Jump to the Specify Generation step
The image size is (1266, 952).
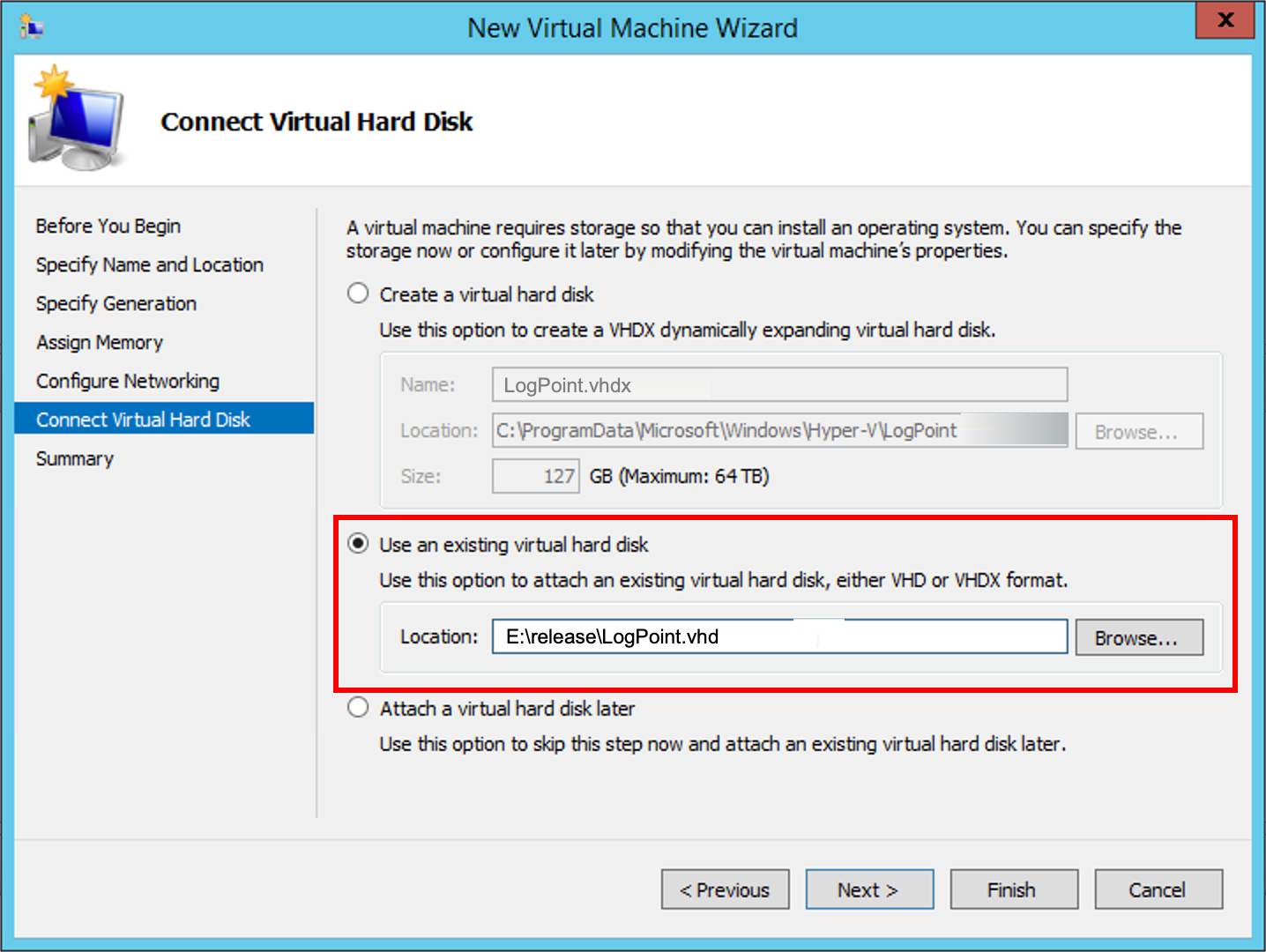[115, 303]
